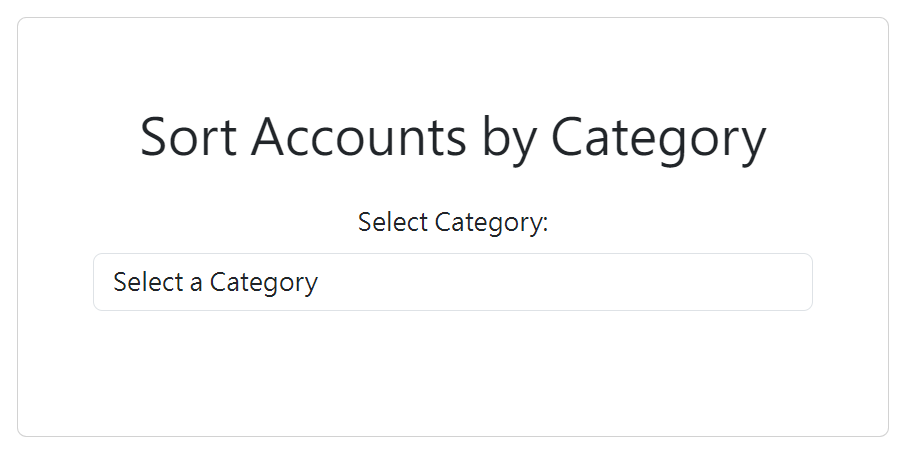Click the "Sort Accounts by Category" heading
Viewport: 923px width, 470px height.
pyautogui.click(x=453, y=137)
